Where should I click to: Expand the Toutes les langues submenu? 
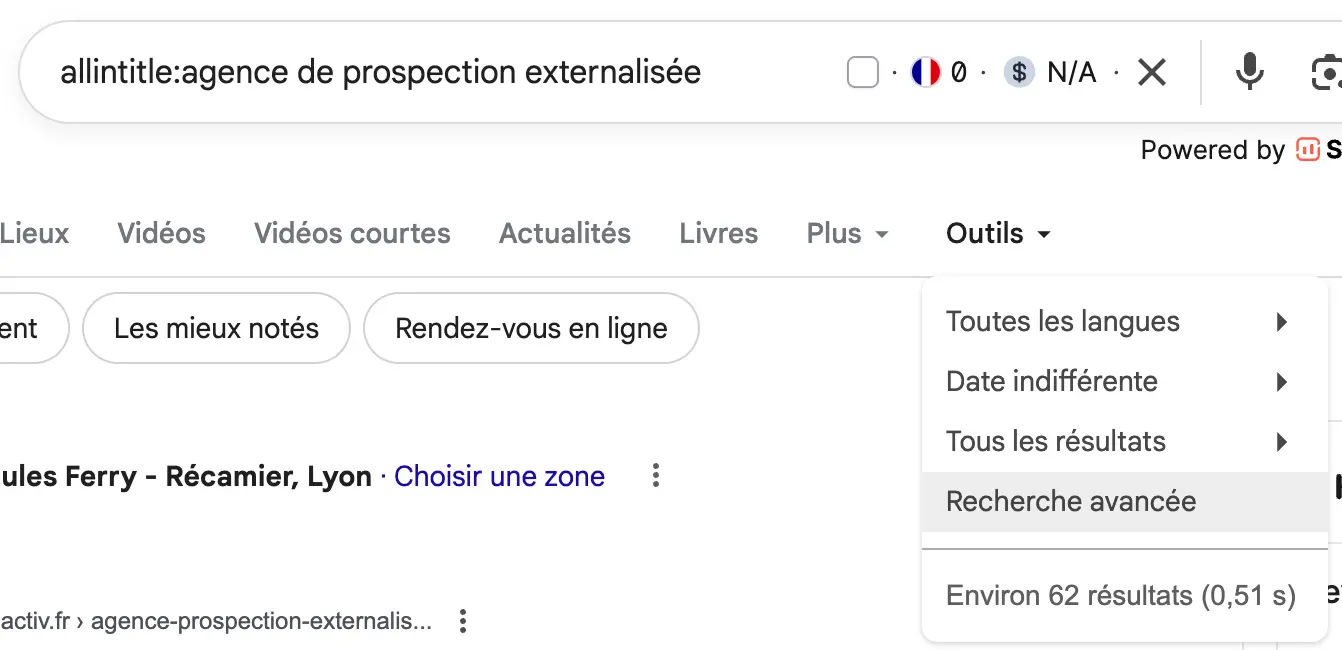coord(1063,321)
